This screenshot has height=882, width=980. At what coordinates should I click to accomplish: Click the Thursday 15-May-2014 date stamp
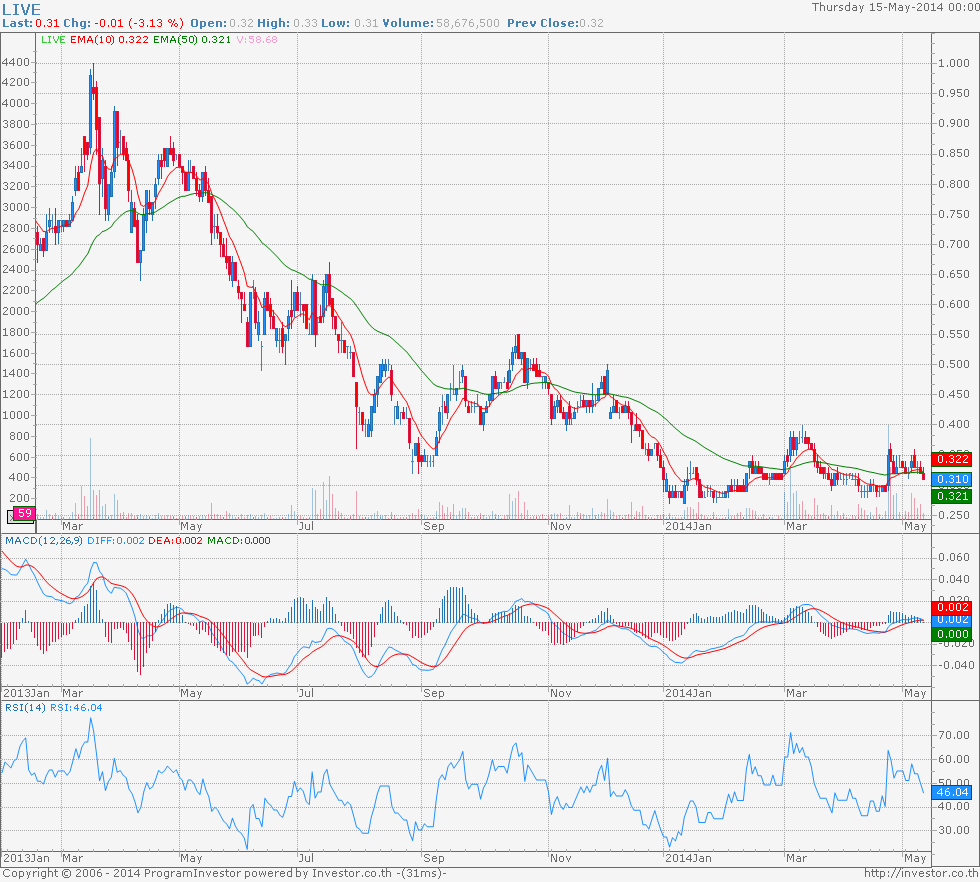[895, 8]
